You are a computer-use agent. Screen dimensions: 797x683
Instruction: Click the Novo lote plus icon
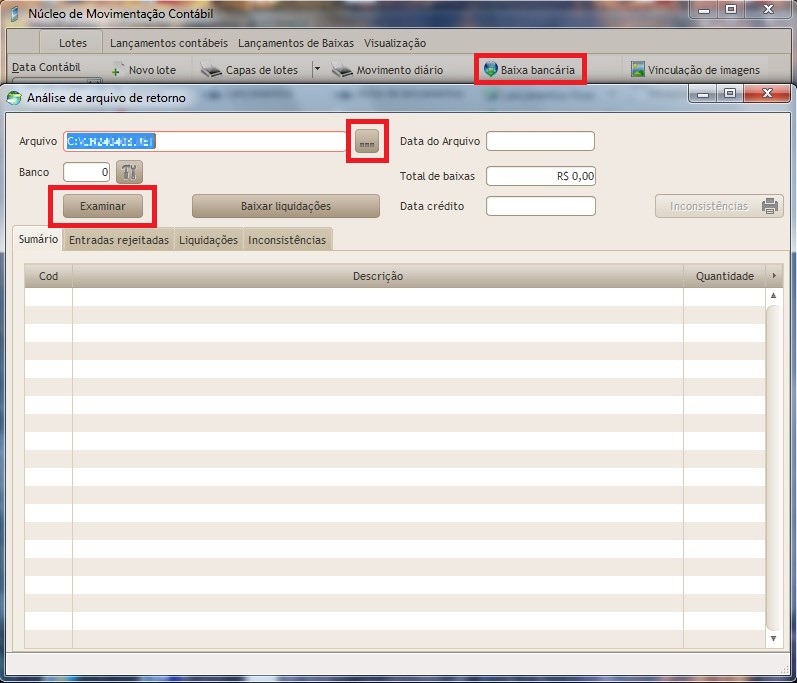coord(117,71)
